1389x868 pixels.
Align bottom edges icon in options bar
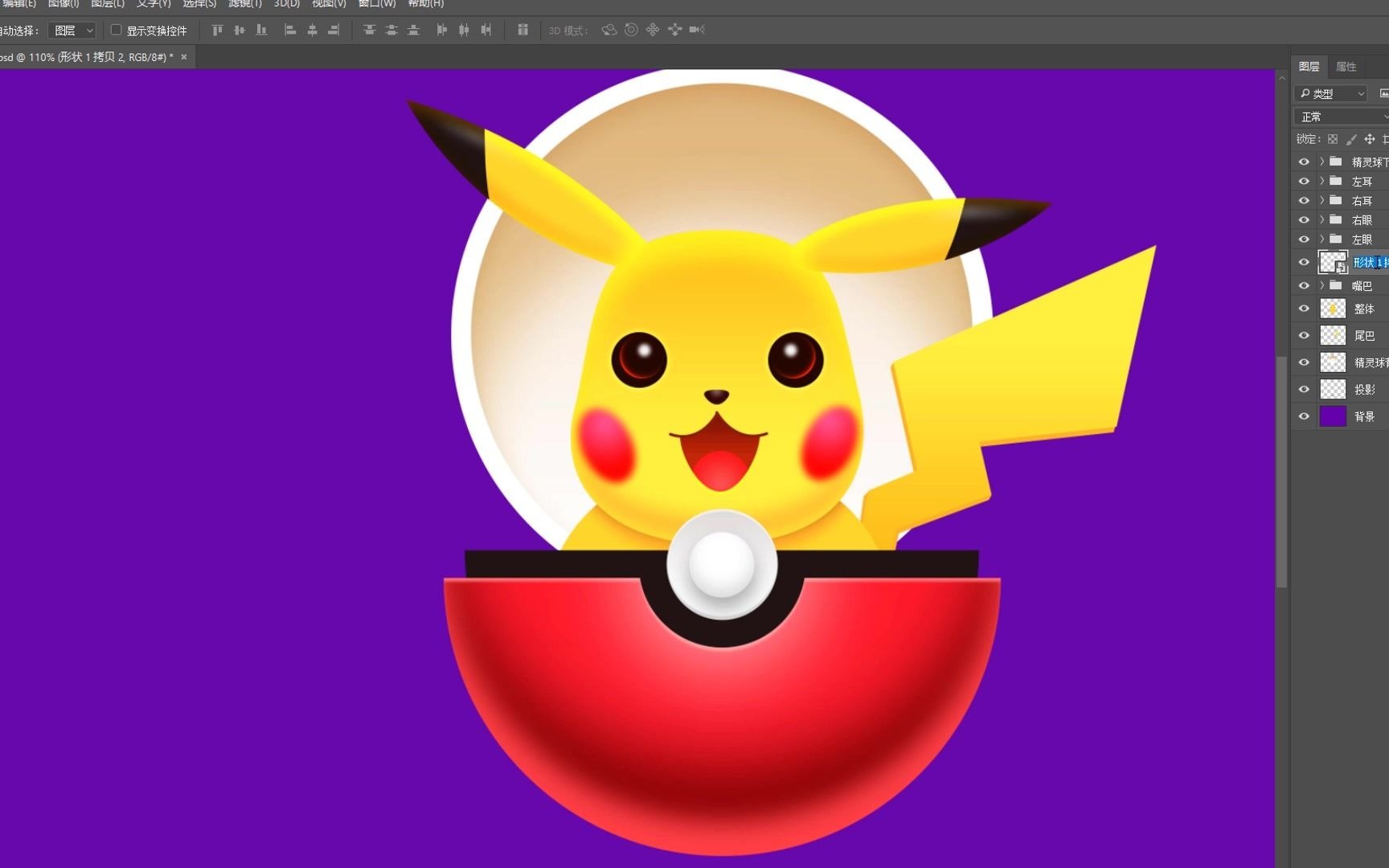pyautogui.click(x=261, y=30)
